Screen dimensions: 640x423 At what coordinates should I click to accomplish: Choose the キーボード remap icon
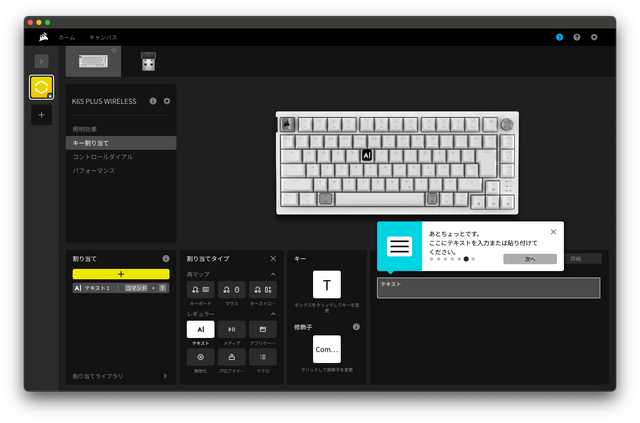click(200, 289)
